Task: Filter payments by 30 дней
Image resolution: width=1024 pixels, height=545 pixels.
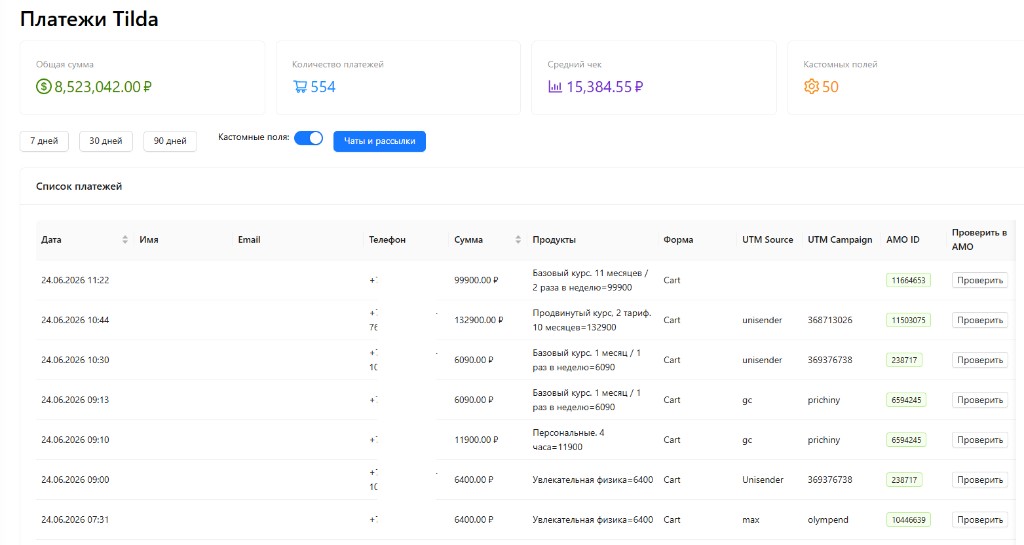Action: pos(106,141)
